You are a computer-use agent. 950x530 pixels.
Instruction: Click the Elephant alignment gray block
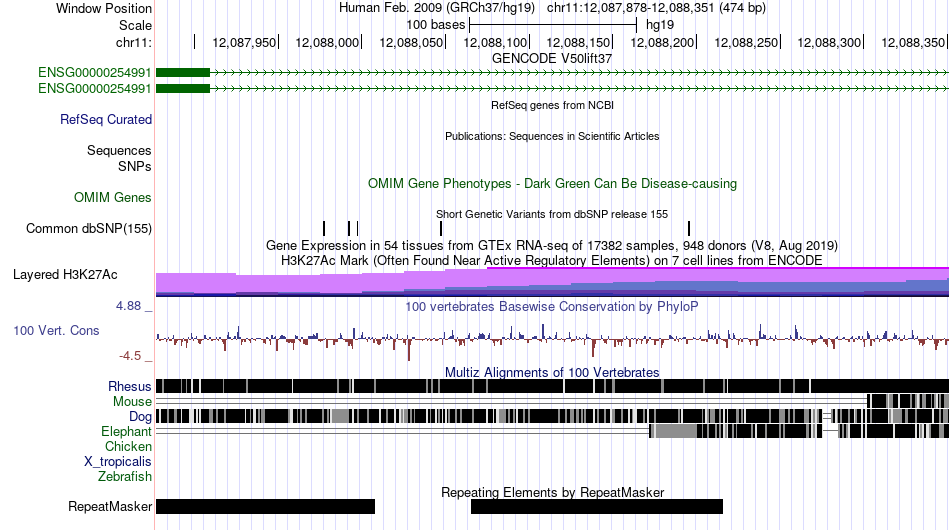click(676, 431)
